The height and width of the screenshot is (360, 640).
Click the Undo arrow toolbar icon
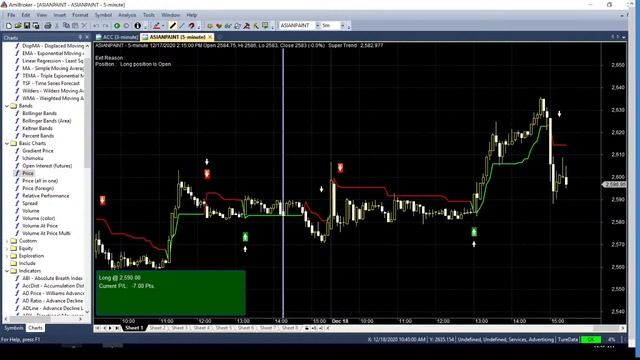96,26
